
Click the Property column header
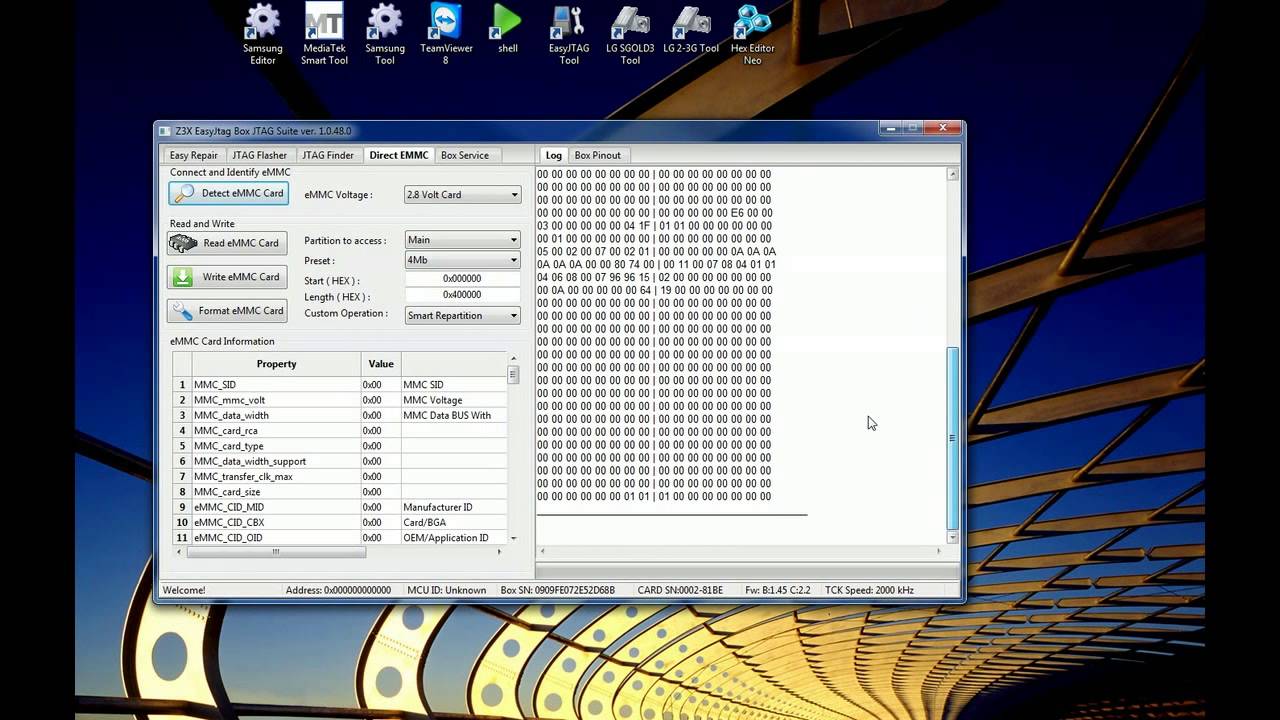(x=276, y=364)
